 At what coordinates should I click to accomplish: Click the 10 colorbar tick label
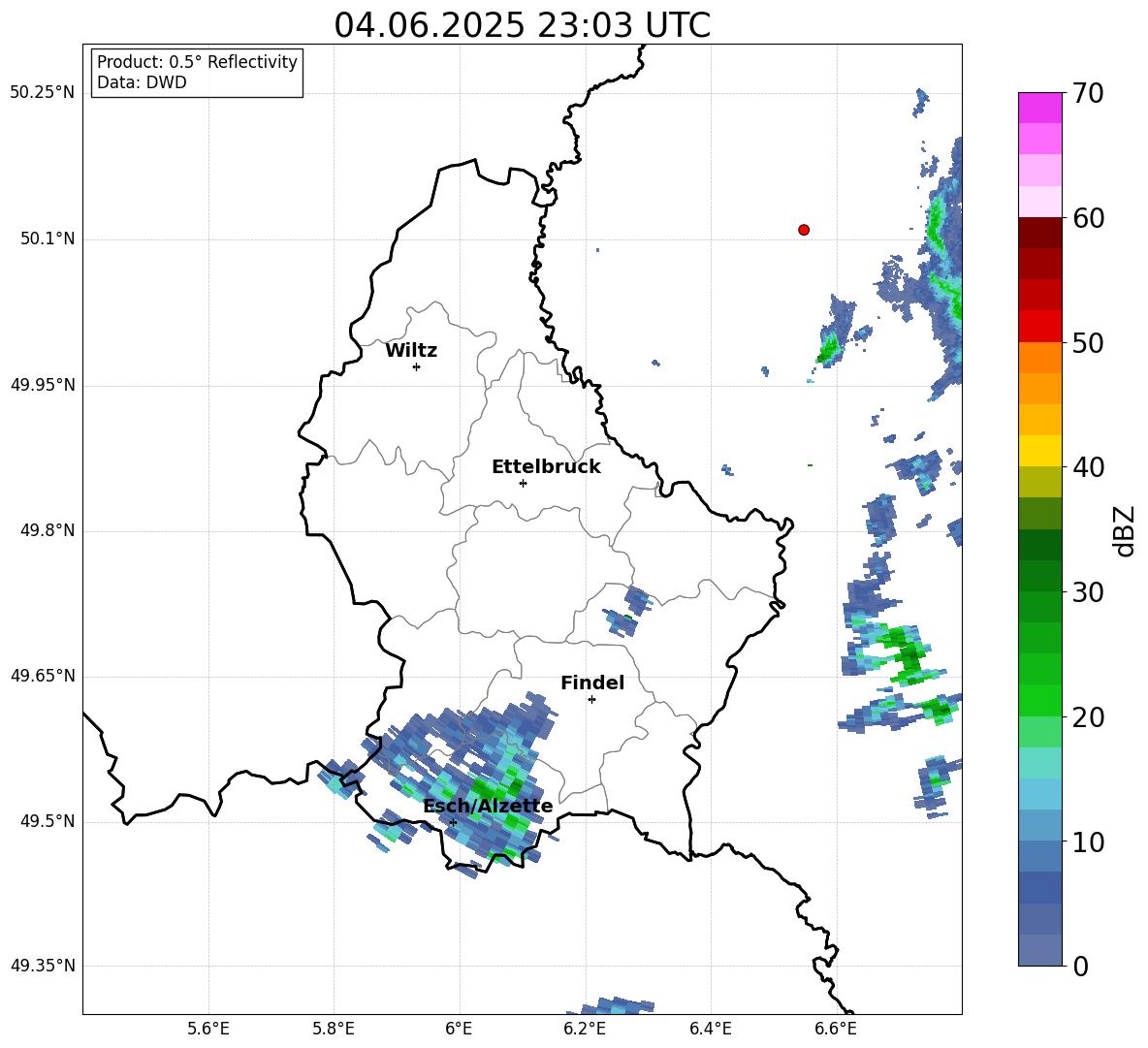point(1088,842)
